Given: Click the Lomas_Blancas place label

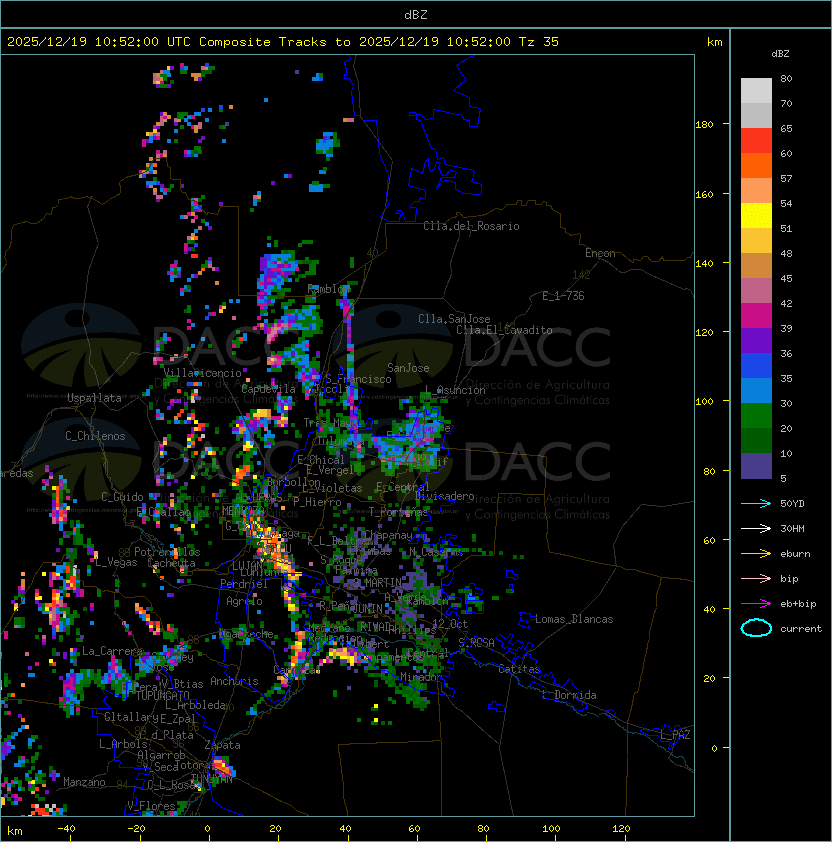Looking at the screenshot, I should [574, 619].
